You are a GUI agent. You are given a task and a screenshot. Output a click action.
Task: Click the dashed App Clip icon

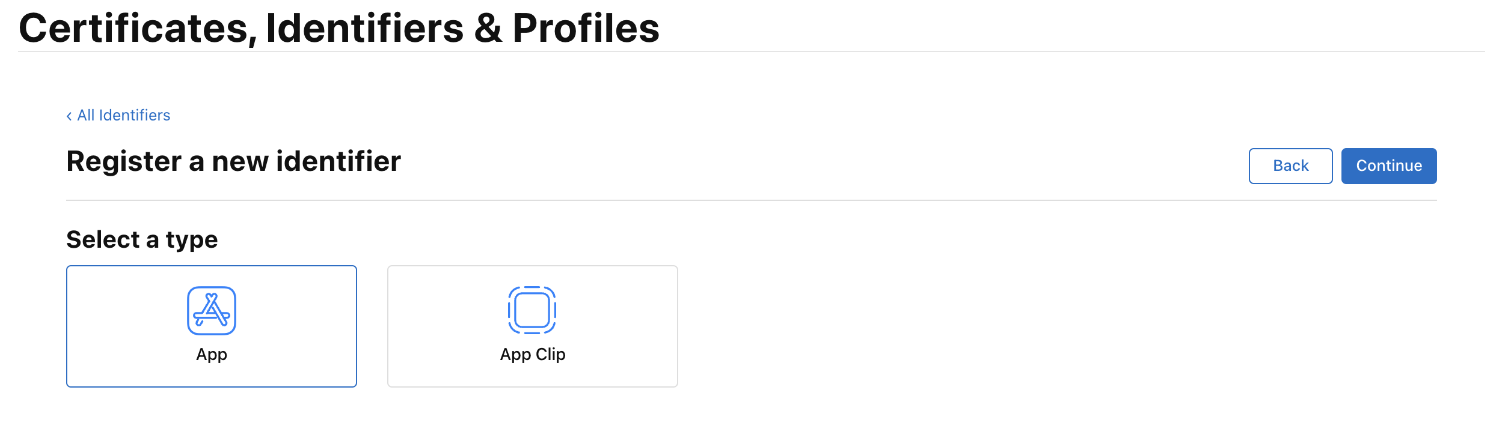pos(532,311)
